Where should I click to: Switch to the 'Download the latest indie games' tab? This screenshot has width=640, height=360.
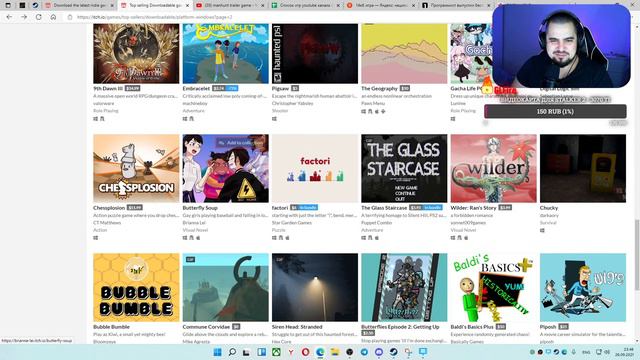[x=77, y=5]
